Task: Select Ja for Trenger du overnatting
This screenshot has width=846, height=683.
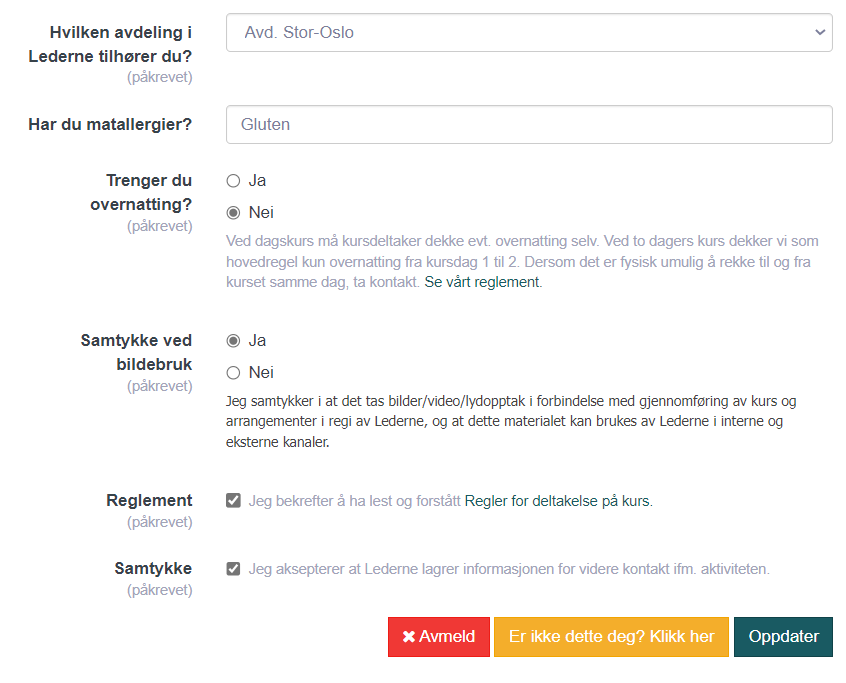Action: click(x=233, y=181)
